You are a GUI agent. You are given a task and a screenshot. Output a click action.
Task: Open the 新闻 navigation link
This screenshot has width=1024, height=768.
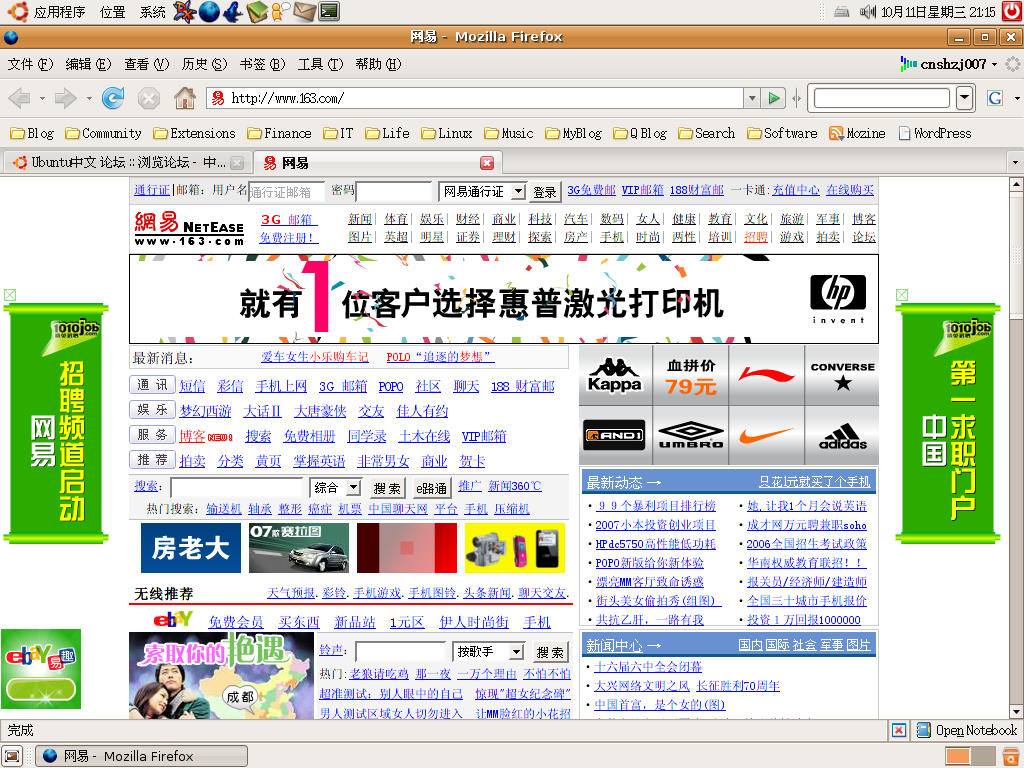(359, 219)
